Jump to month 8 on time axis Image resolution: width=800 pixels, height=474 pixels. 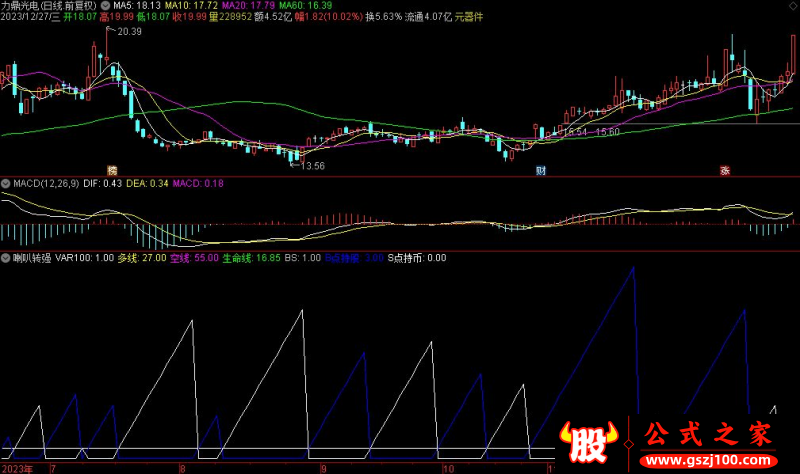183,469
